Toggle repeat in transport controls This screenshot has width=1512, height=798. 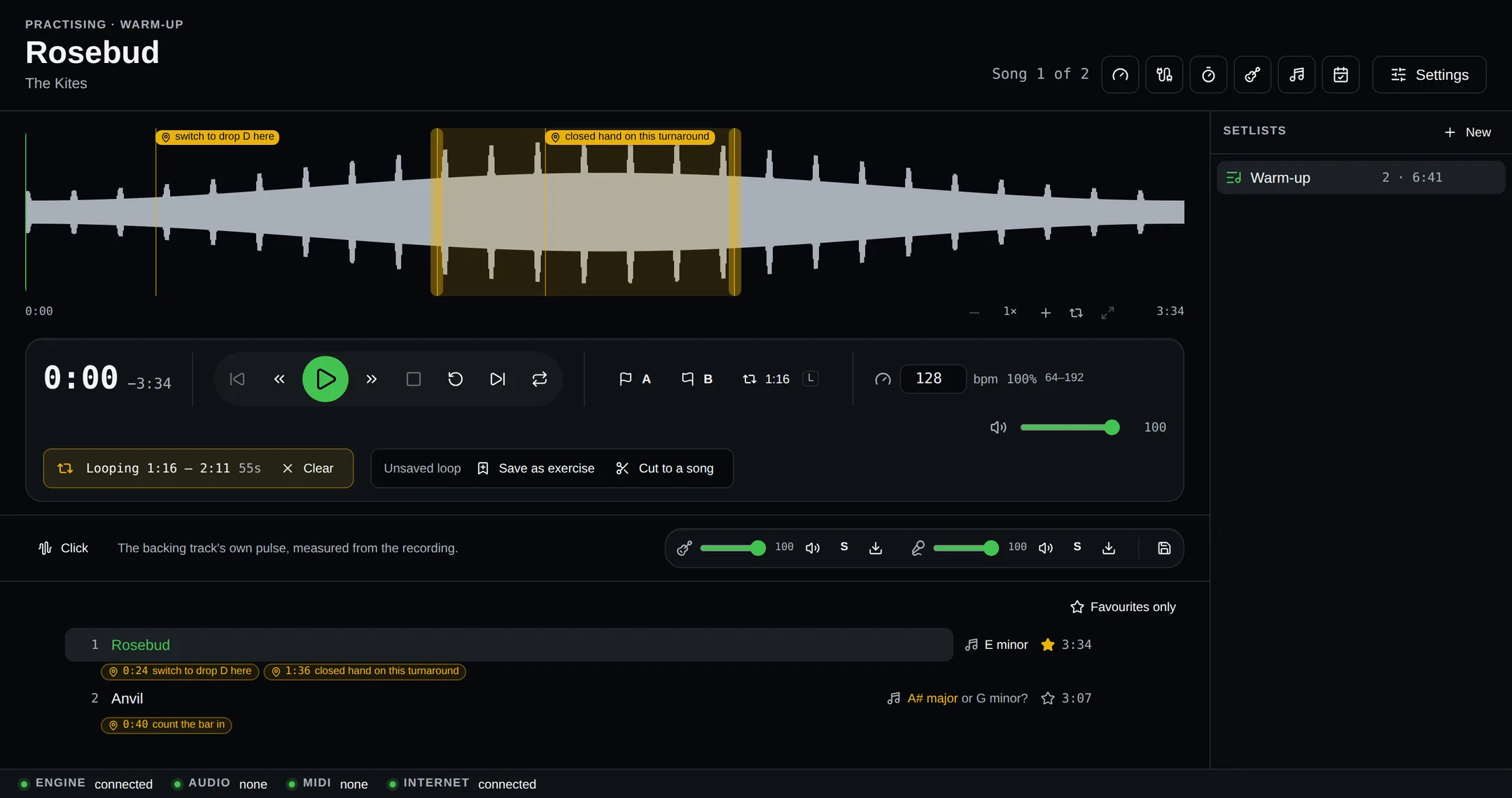540,379
